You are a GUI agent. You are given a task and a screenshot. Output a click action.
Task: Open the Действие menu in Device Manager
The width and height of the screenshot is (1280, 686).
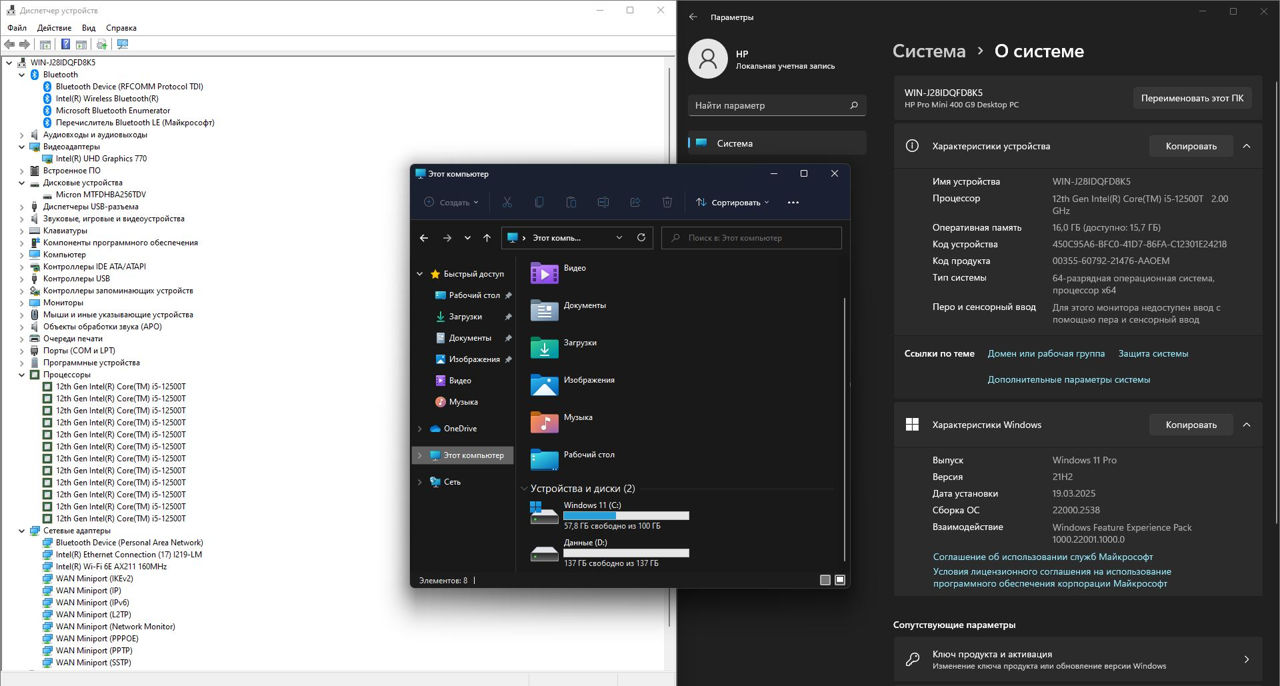click(54, 28)
